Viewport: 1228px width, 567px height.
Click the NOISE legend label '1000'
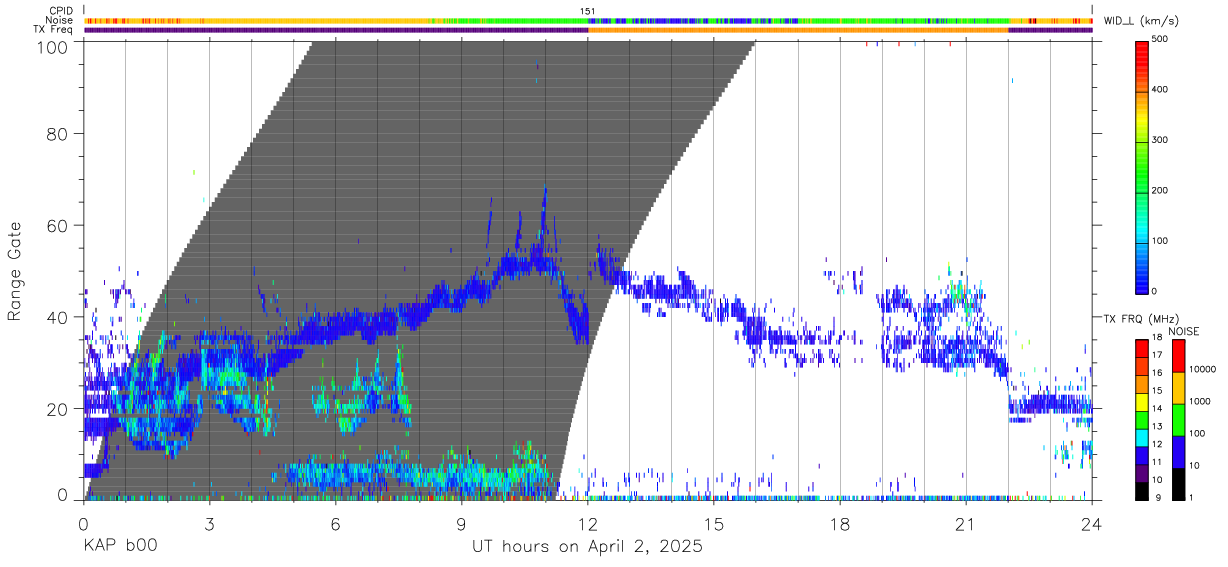[x=1200, y=401]
